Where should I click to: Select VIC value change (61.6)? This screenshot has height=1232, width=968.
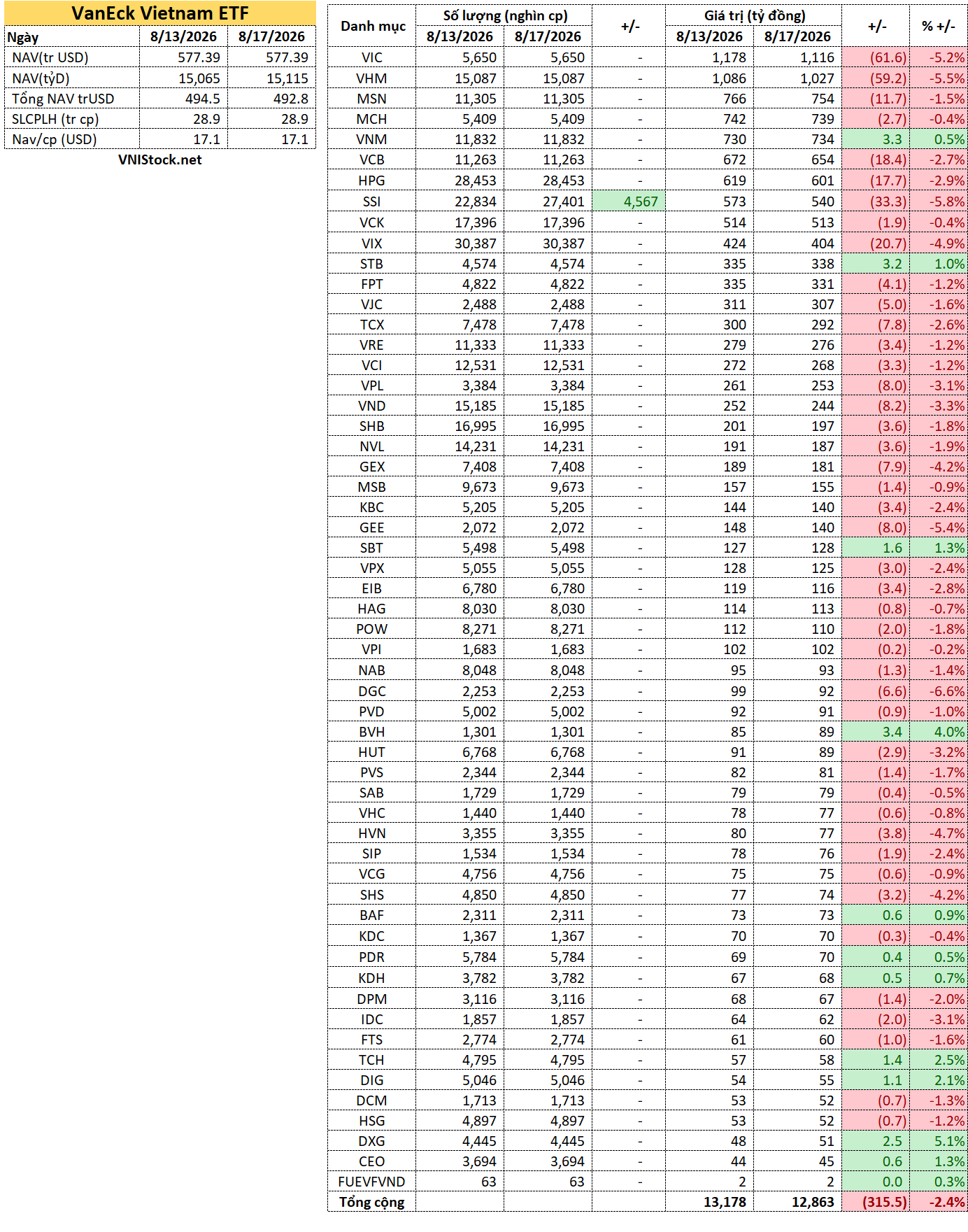point(876,57)
